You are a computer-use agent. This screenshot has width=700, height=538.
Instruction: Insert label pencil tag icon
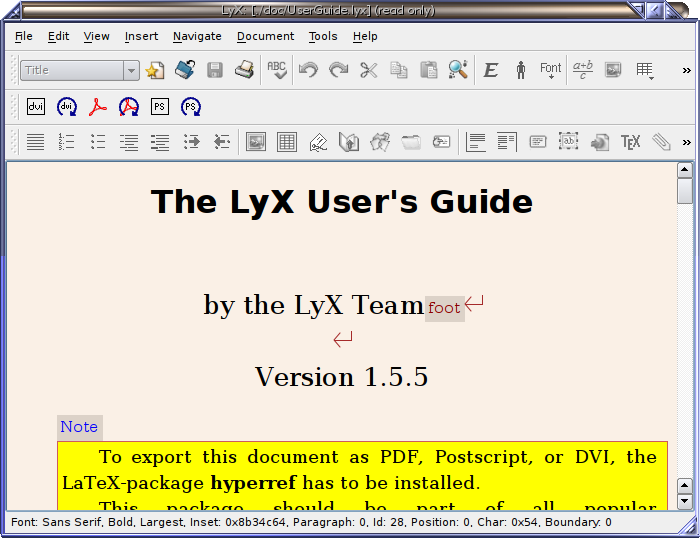click(x=318, y=142)
